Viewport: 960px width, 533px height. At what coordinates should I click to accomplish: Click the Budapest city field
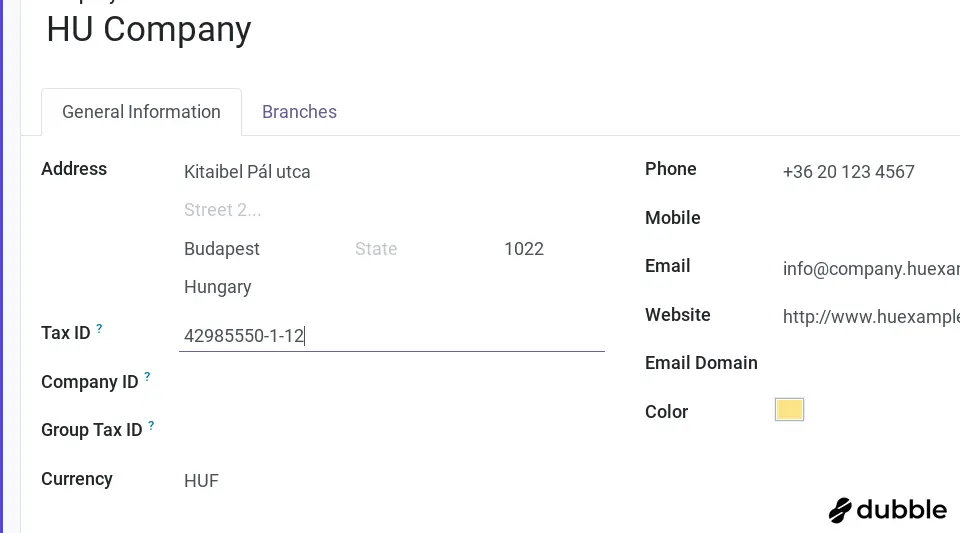pyautogui.click(x=260, y=249)
